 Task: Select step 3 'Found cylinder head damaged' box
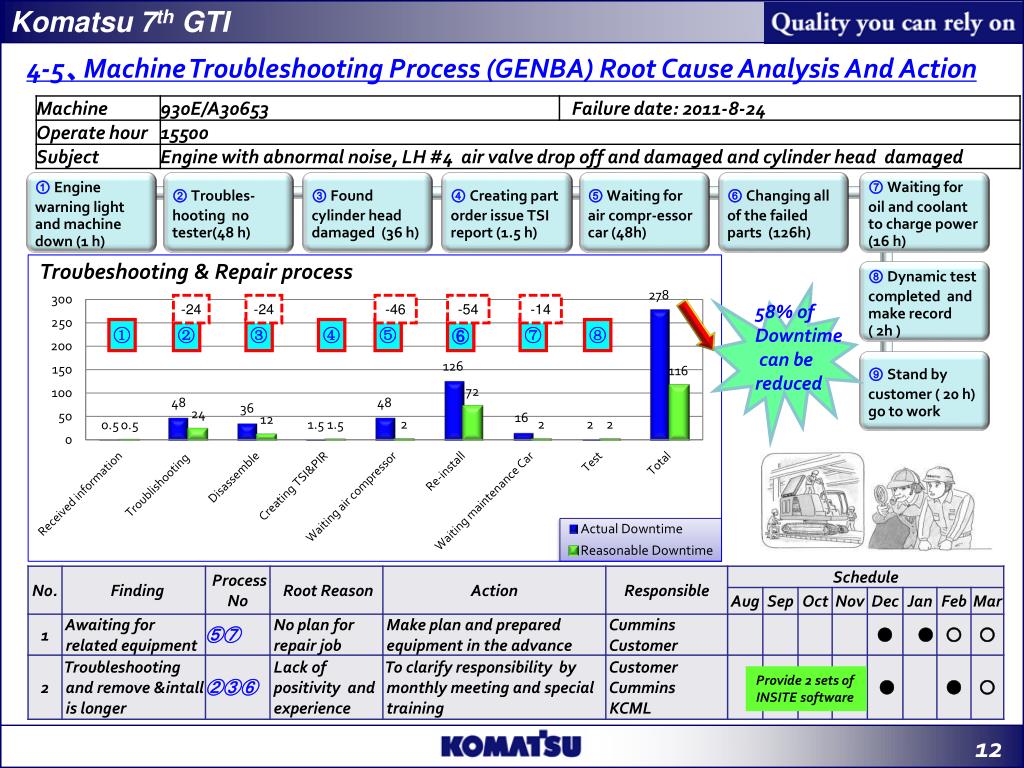(x=367, y=213)
